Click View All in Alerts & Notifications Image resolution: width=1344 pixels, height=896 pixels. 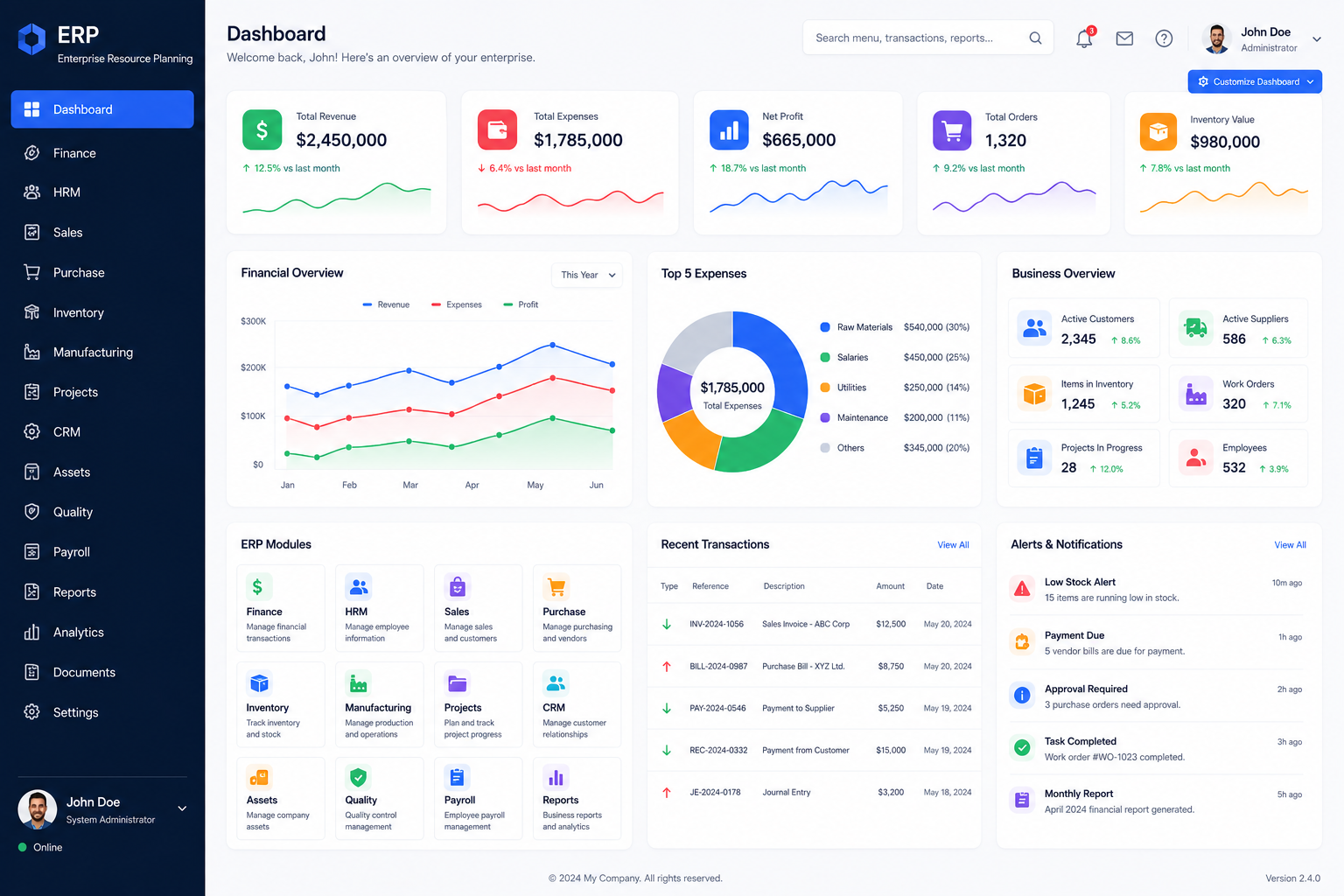1290,544
